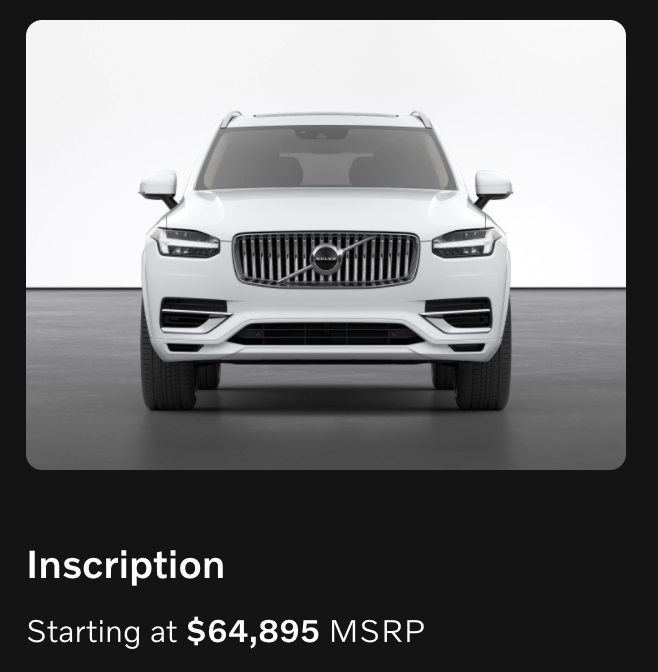Click the MSRP label text

click(377, 631)
